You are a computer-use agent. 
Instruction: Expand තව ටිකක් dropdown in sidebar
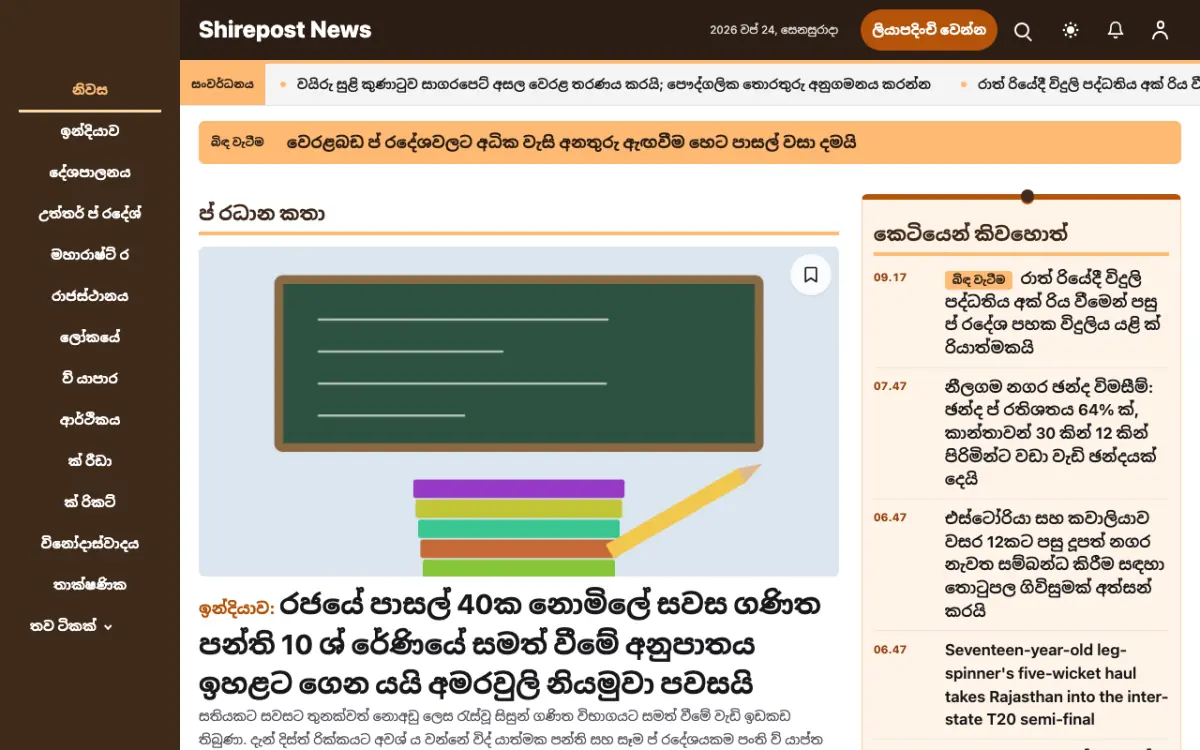coord(71,626)
